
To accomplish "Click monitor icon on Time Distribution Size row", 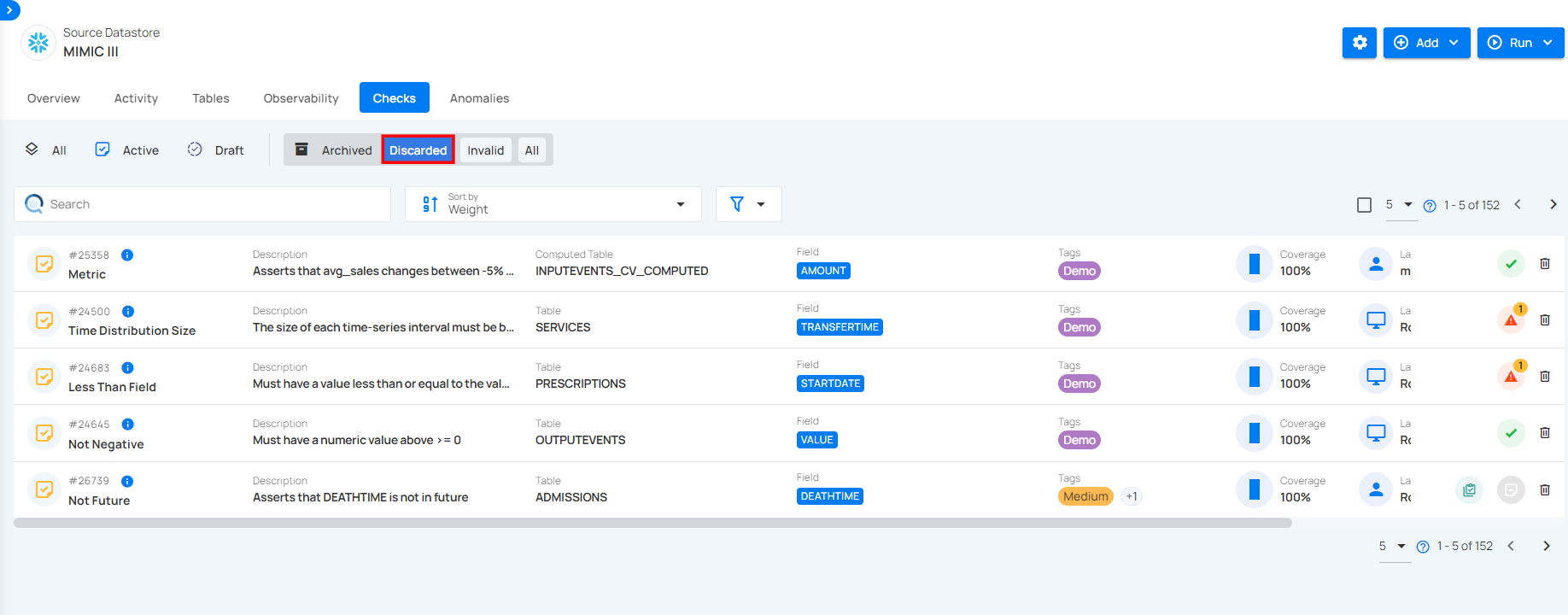I will 1376,320.
